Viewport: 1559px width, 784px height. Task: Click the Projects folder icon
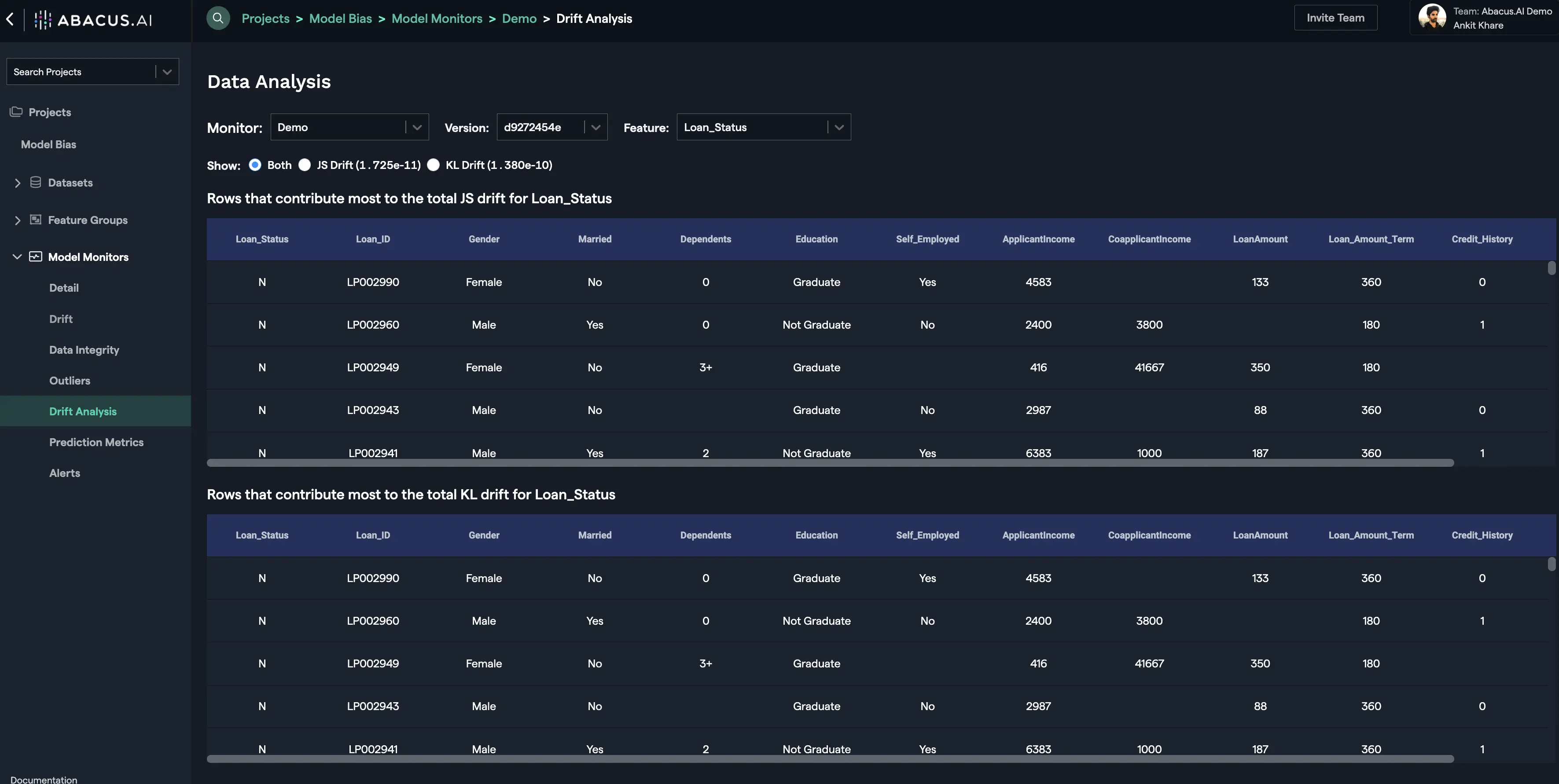tap(16, 112)
